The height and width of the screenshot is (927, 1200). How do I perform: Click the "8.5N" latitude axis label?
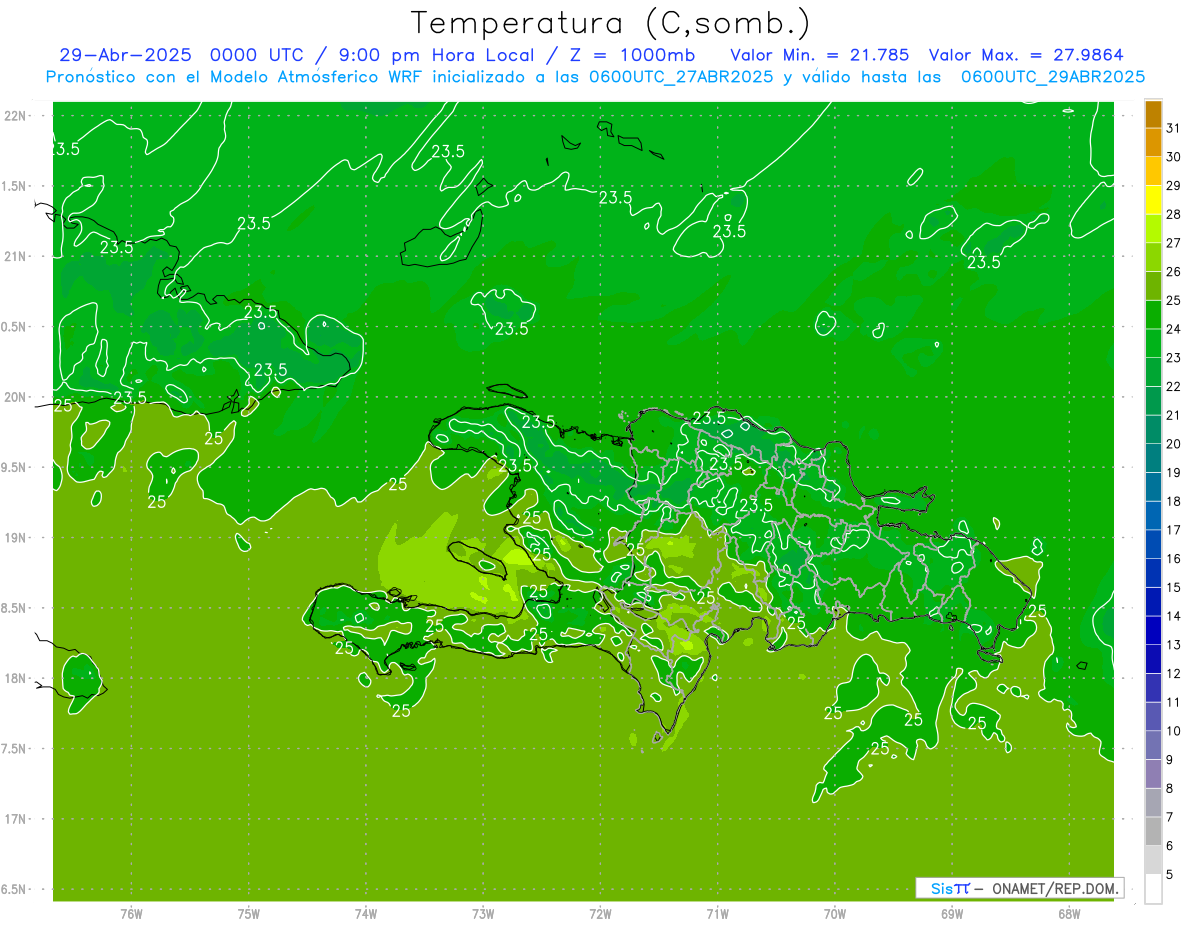pyautogui.click(x=15, y=608)
